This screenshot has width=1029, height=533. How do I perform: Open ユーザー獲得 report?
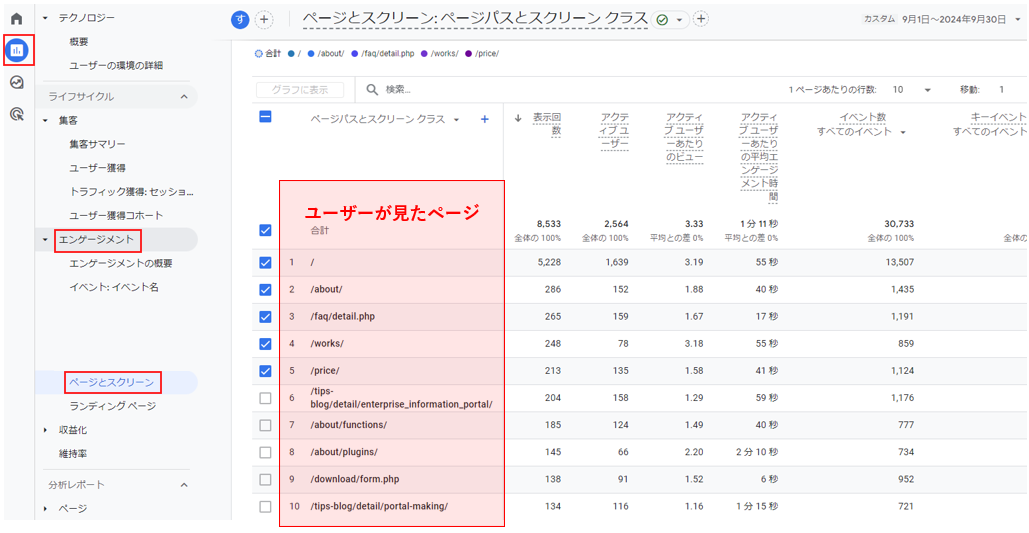pos(97,168)
